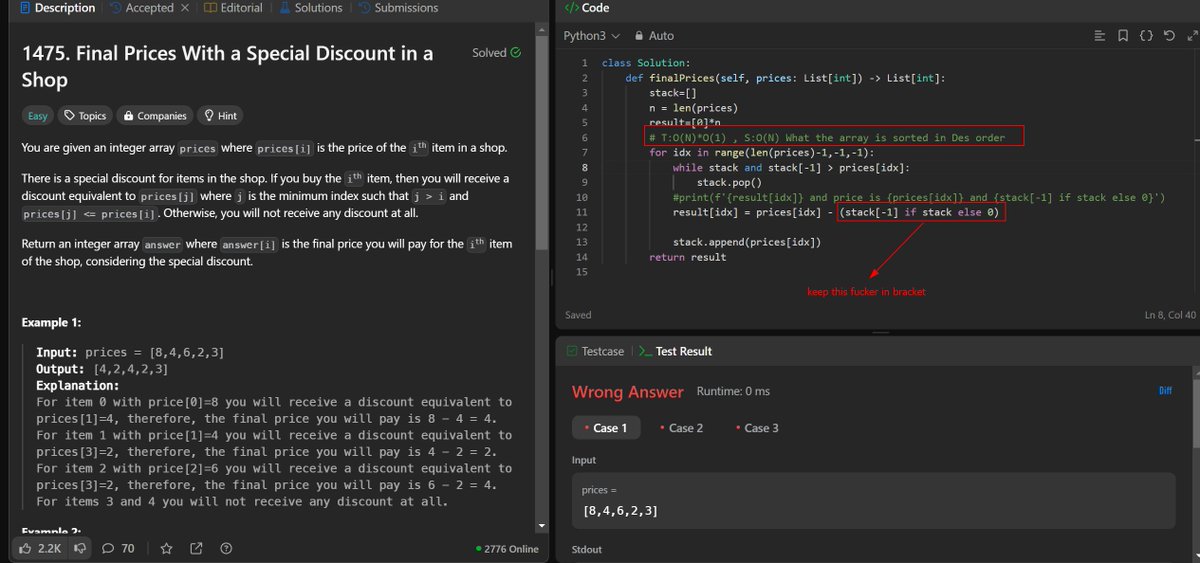Screen dimensions: 1200x563
Task: Open the help question-mark icon
Action: (x=226, y=548)
